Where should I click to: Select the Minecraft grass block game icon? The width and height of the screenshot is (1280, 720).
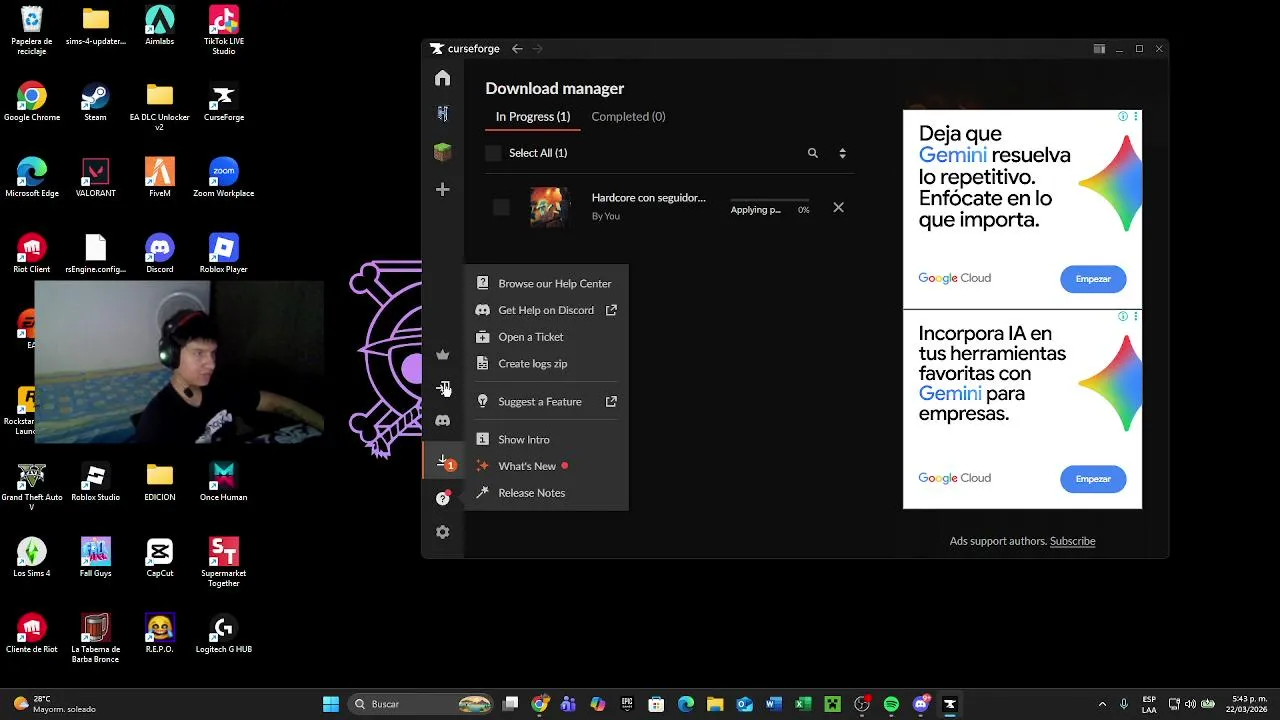(443, 152)
